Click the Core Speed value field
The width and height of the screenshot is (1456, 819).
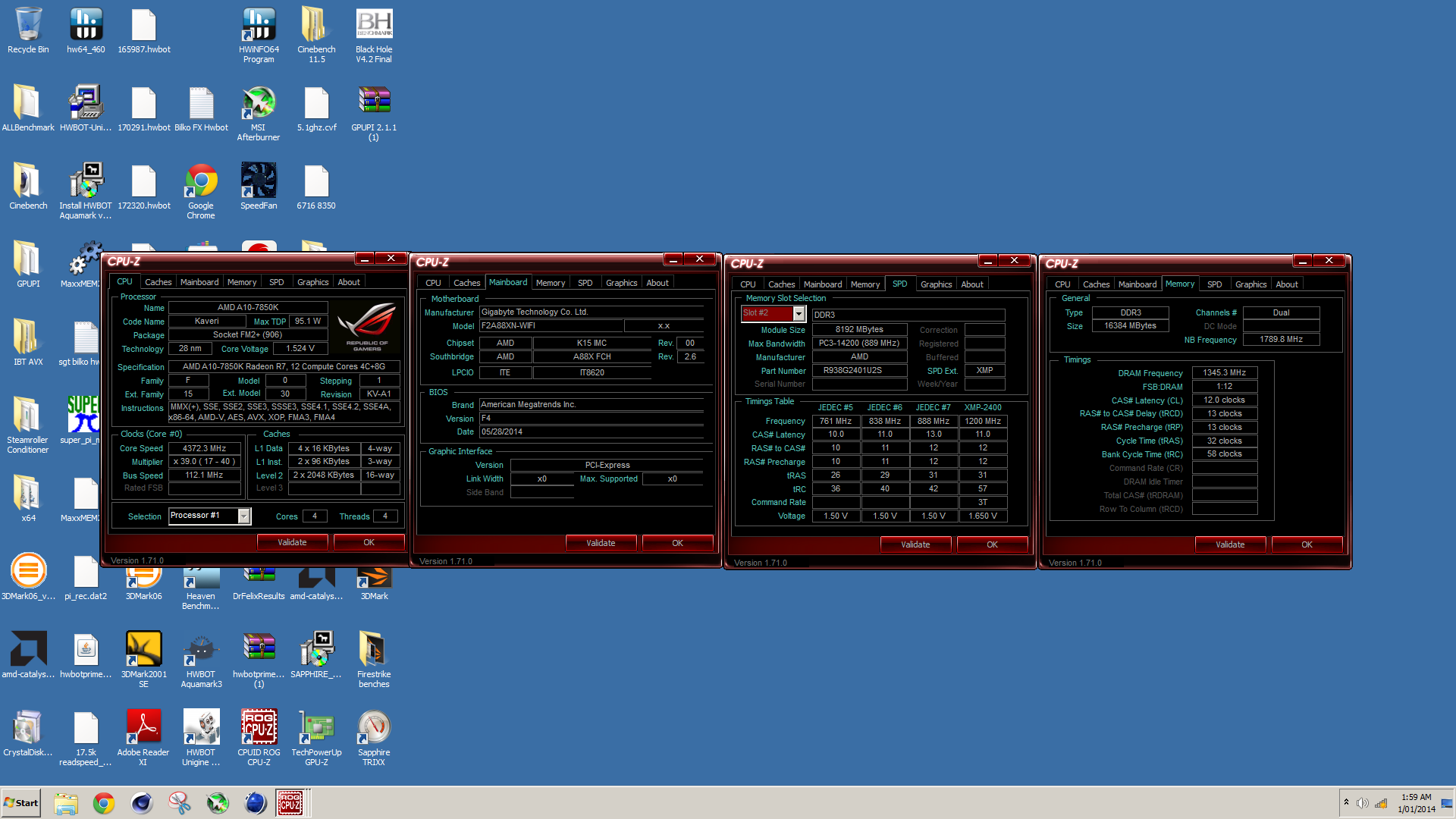(205, 448)
